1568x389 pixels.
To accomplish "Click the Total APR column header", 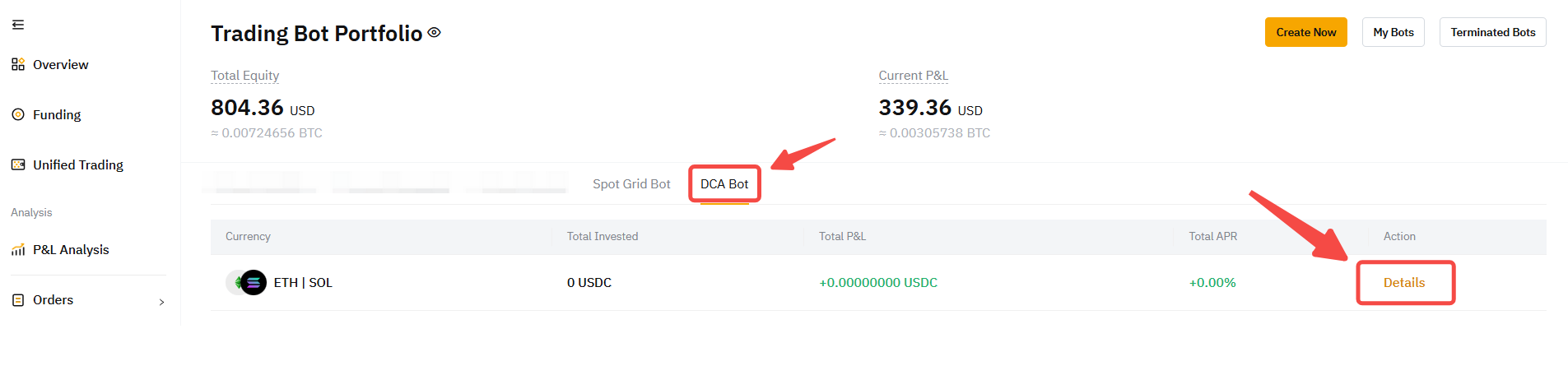I will click(1212, 237).
